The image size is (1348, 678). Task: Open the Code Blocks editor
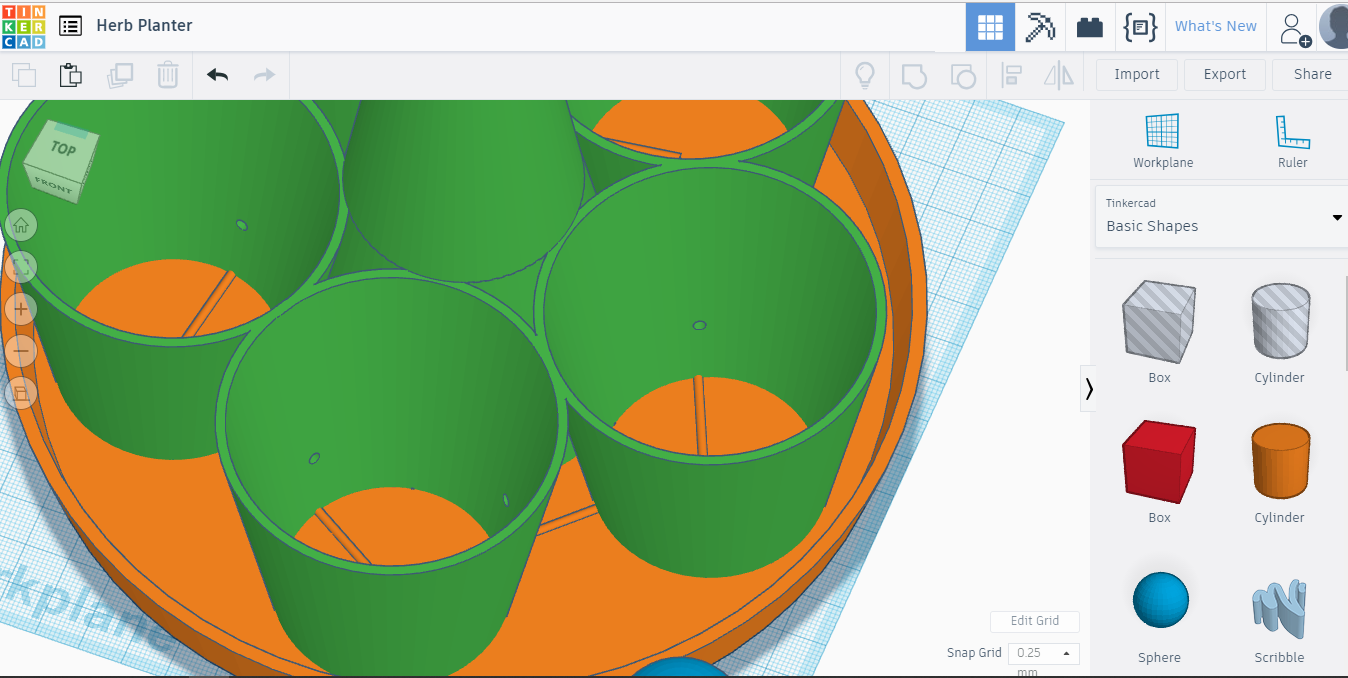point(1140,27)
